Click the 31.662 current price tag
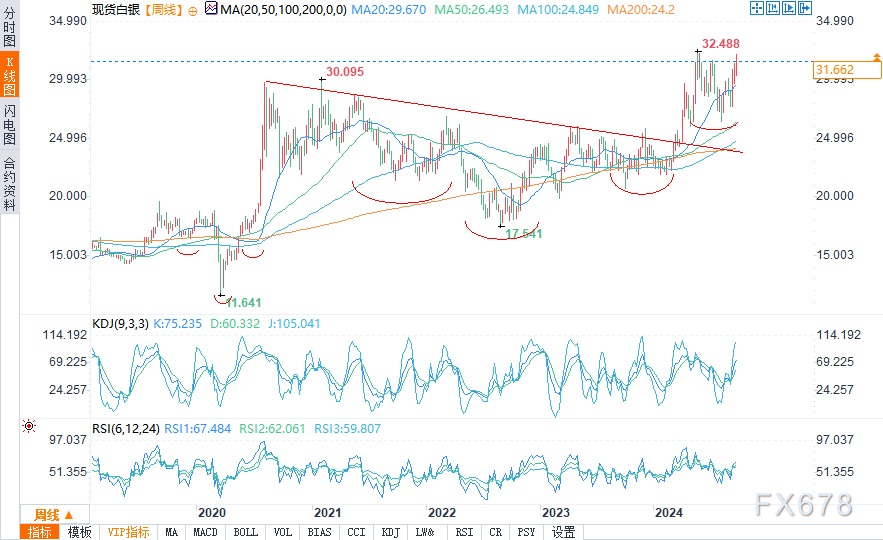 847,70
